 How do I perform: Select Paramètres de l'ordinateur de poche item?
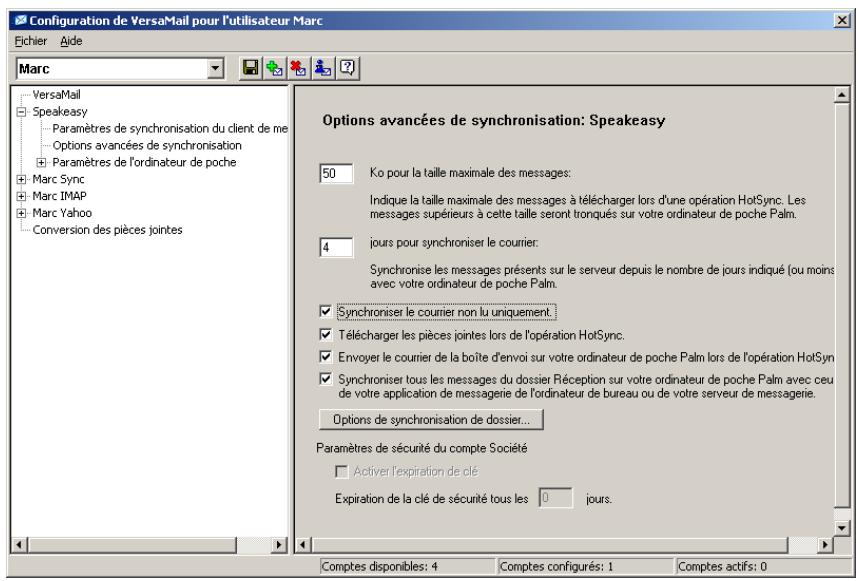coord(144,163)
